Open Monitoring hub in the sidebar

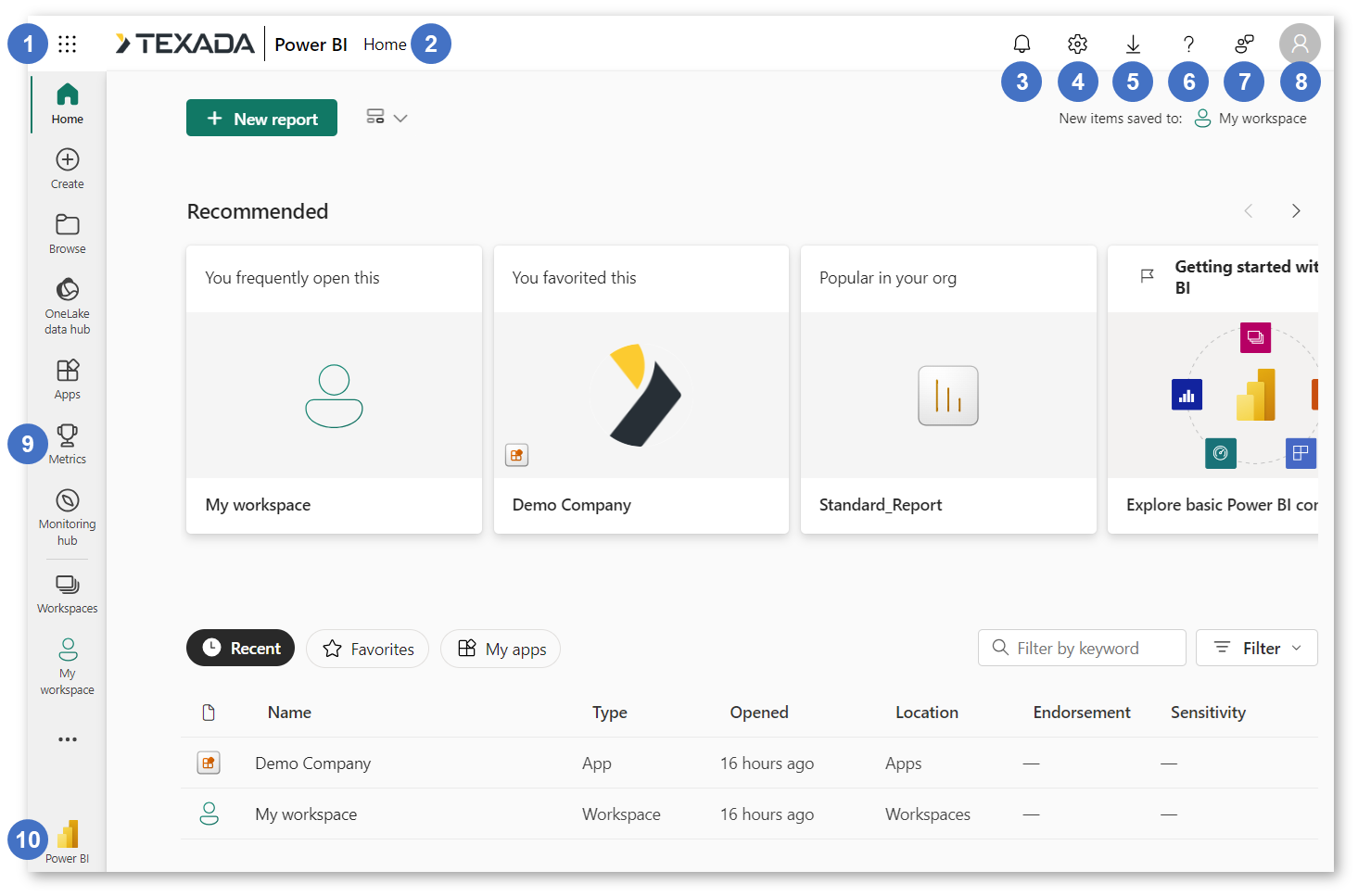point(68,517)
